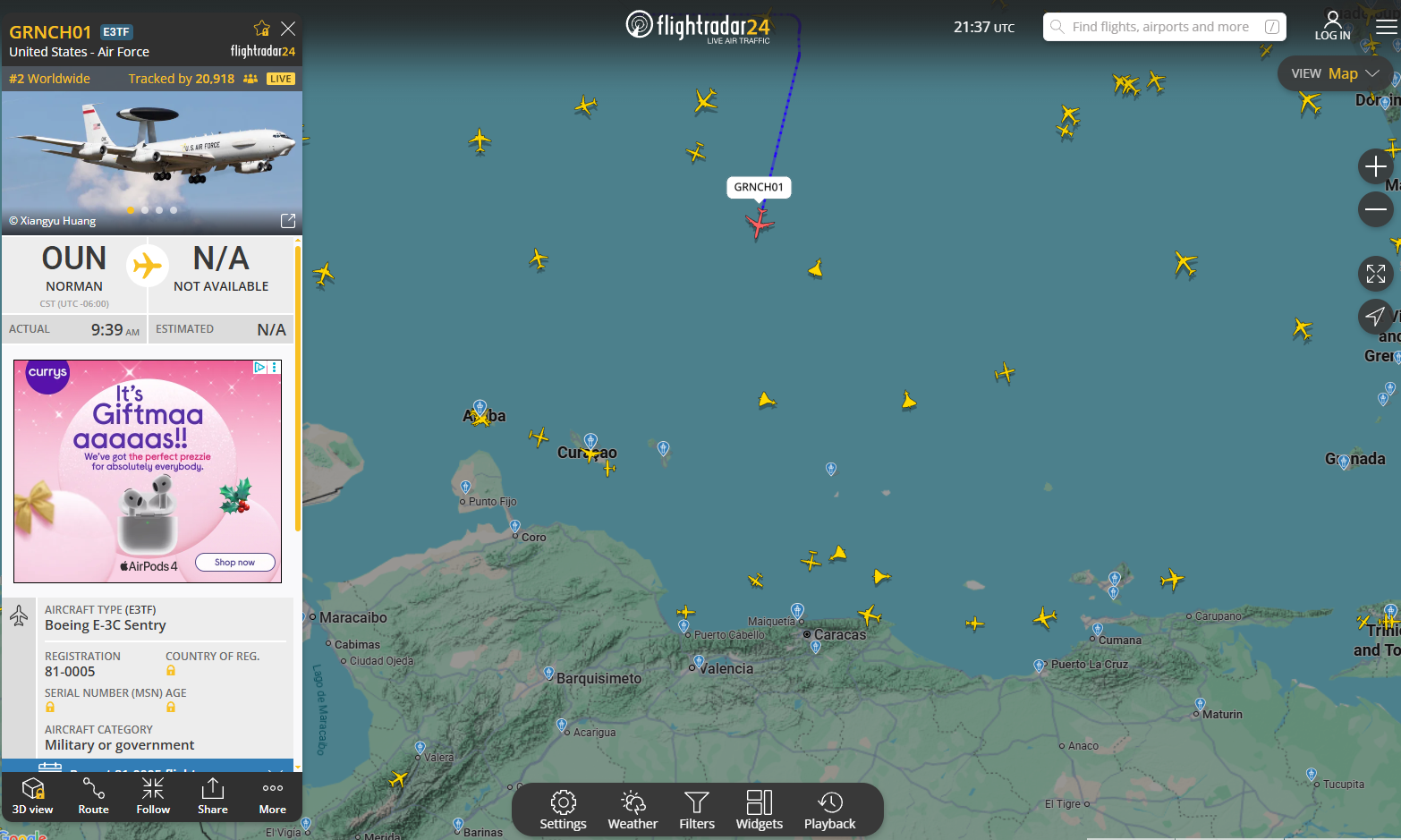
Task: Zoom out on the map
Action: tap(1376, 209)
